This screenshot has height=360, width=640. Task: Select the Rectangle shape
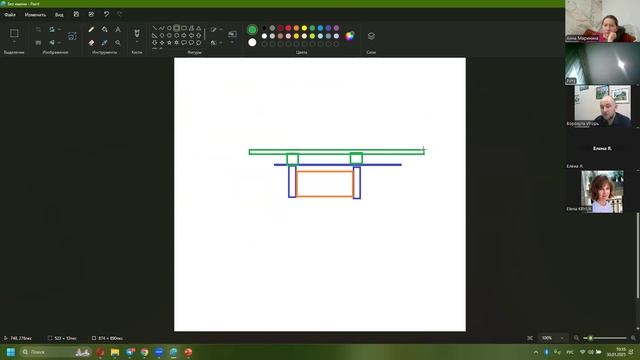[177, 28]
